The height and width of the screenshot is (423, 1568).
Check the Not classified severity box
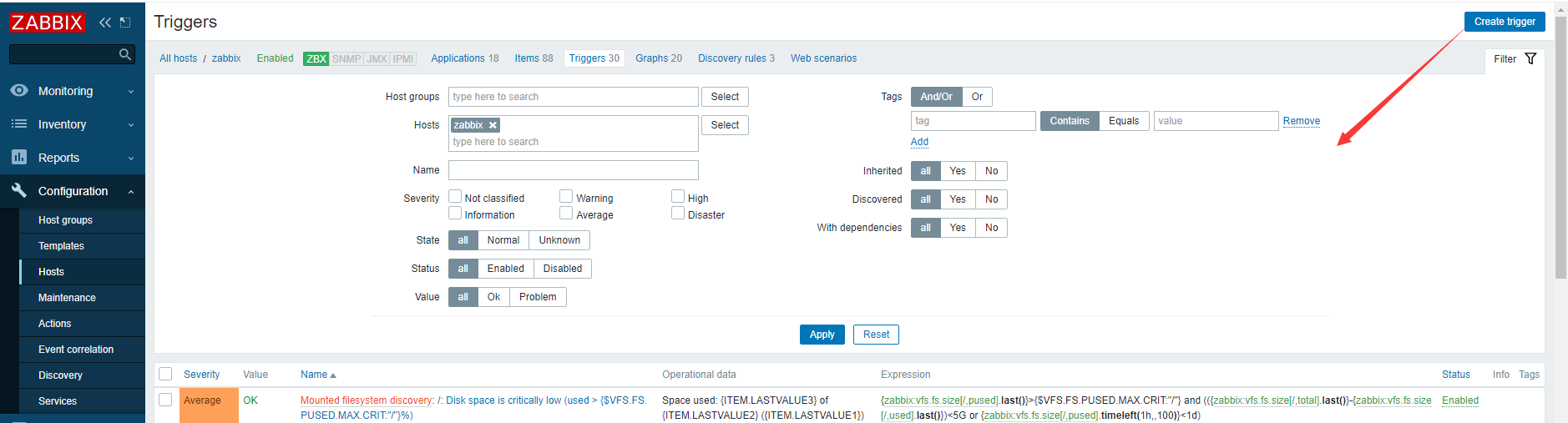[x=455, y=196]
